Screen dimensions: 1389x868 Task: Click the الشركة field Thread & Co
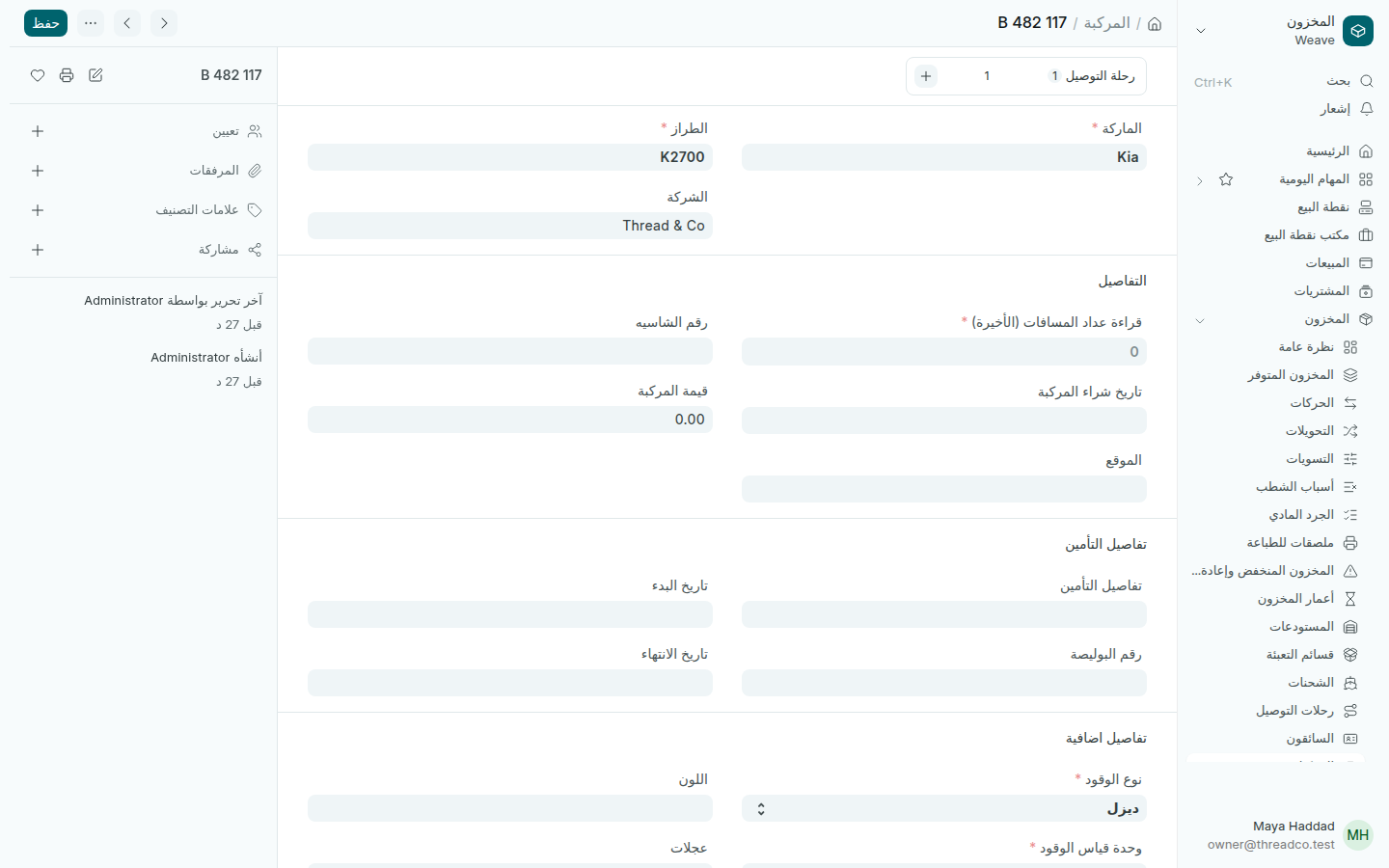coord(510,226)
